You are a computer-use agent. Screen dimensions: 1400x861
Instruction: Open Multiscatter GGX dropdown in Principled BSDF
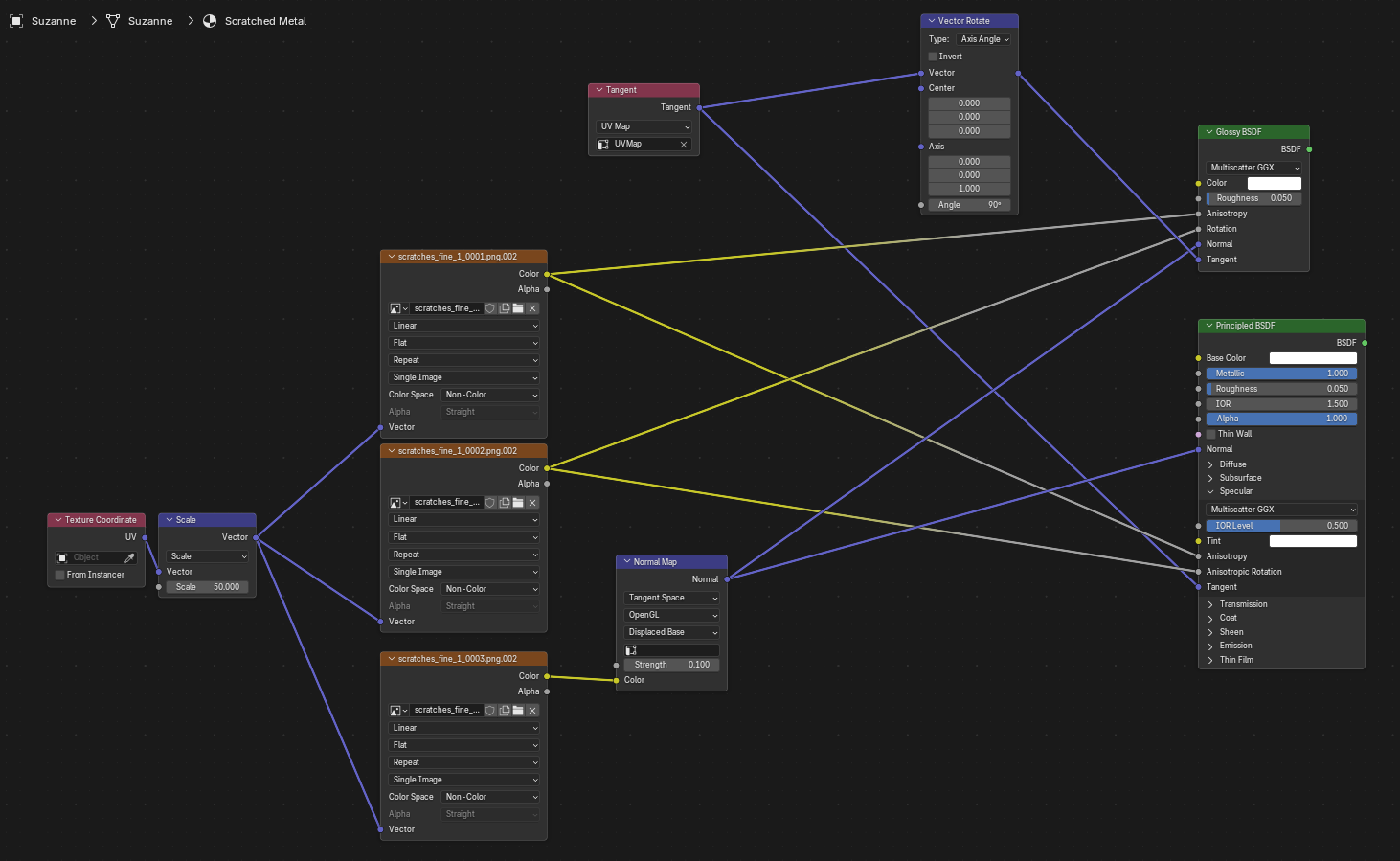point(1281,510)
